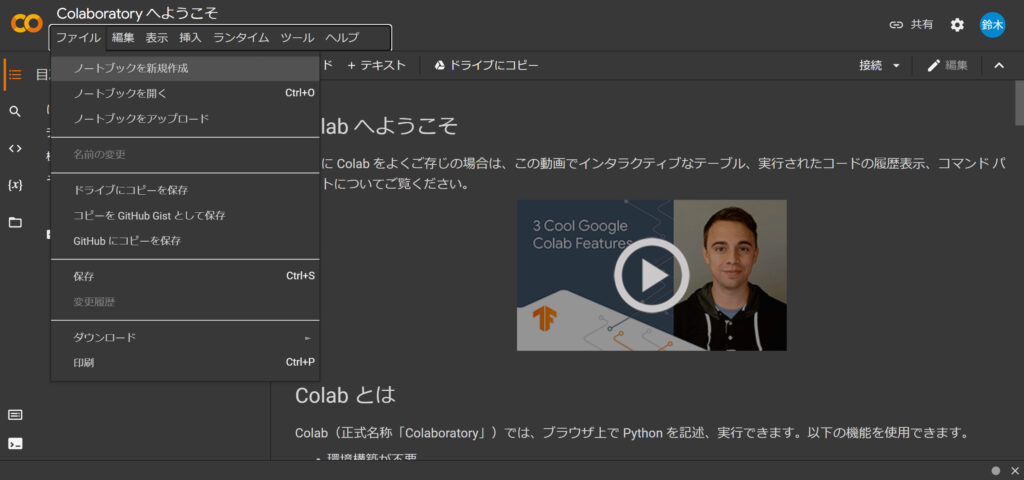Open the code snippets sidebar icon
Screen dimensions: 1024x480
point(15,148)
